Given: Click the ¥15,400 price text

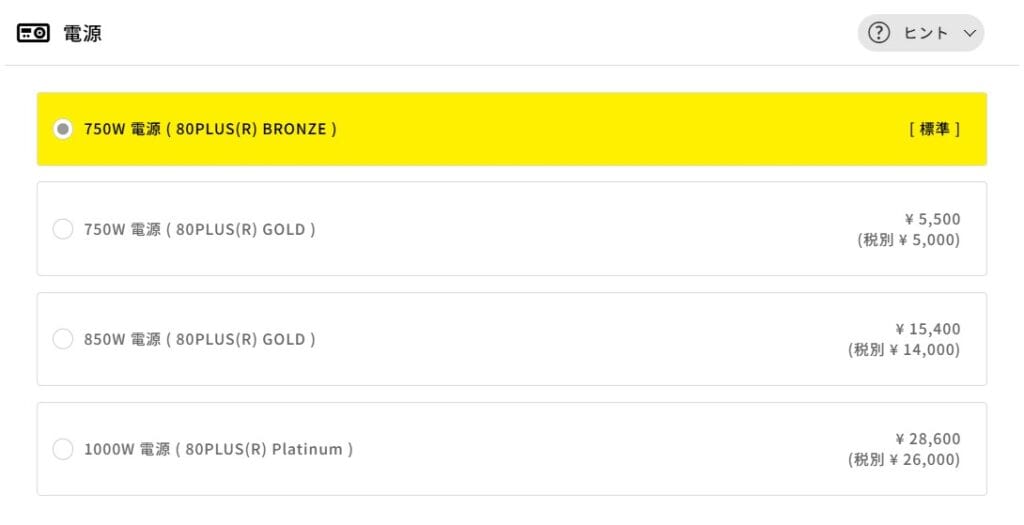Looking at the screenshot, I should click(x=927, y=329).
